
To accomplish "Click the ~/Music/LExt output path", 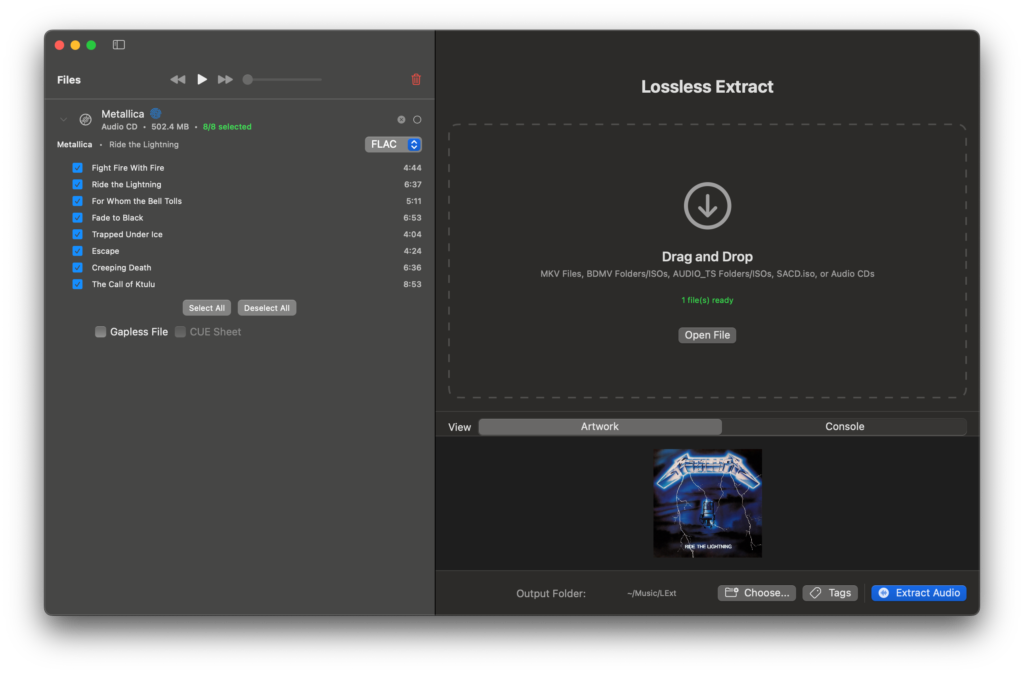I will click(651, 593).
